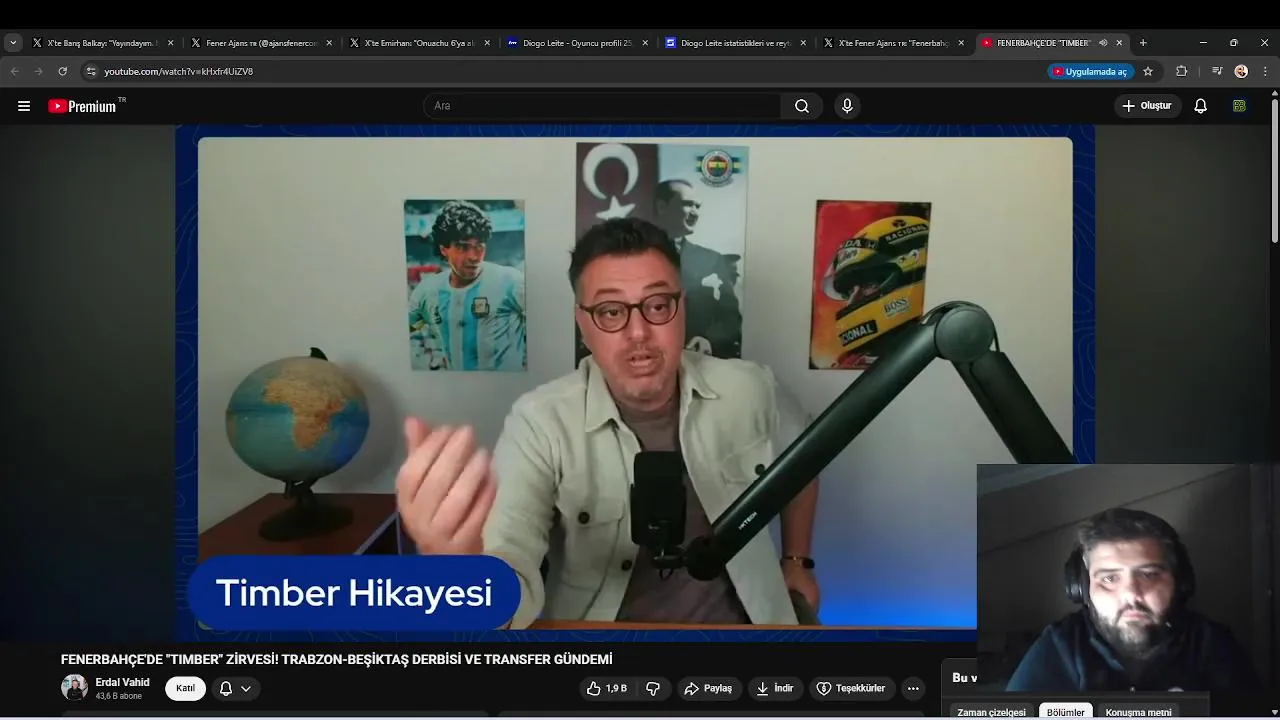
Task: Expand the subscription notification dropdown chevron
Action: pyautogui.click(x=246, y=688)
